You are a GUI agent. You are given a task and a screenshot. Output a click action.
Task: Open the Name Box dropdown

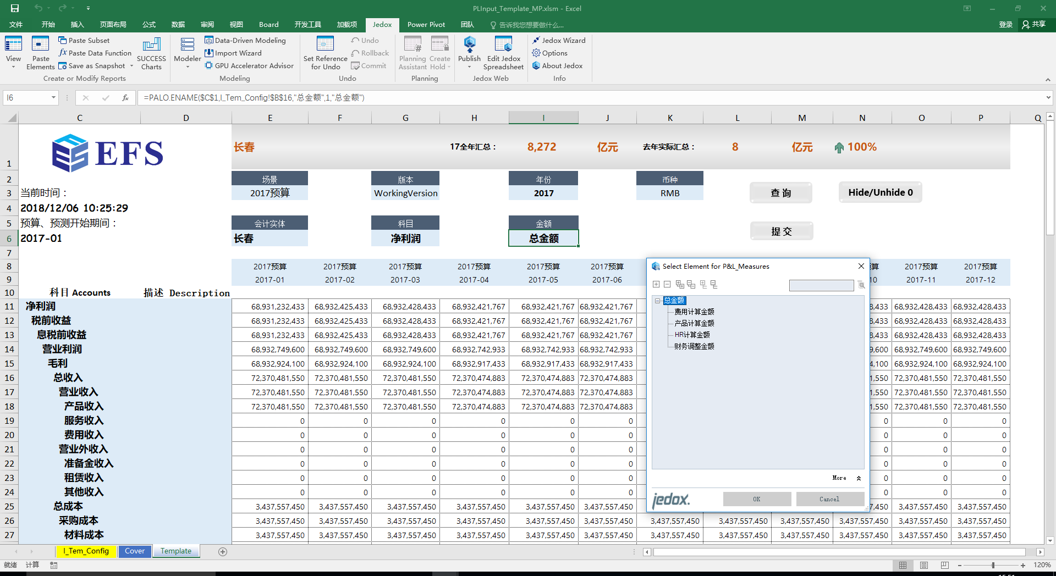click(53, 98)
